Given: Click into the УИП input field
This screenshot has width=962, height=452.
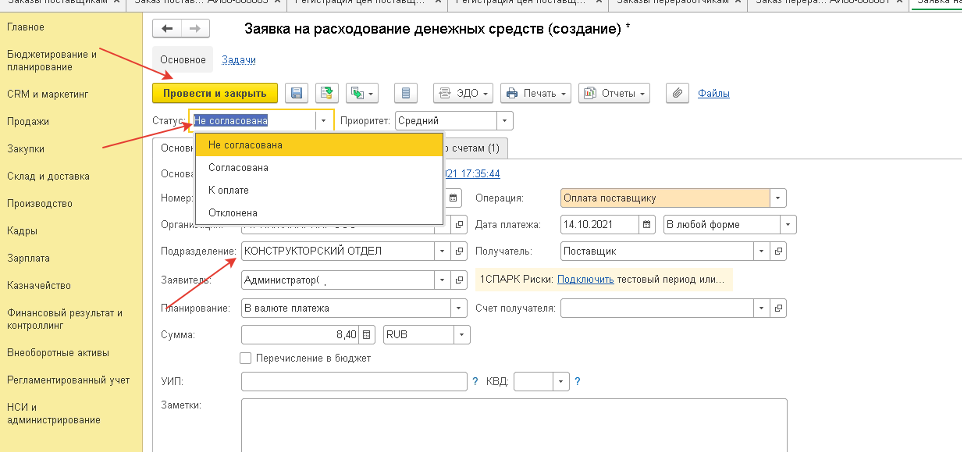Looking at the screenshot, I should click(x=355, y=381).
